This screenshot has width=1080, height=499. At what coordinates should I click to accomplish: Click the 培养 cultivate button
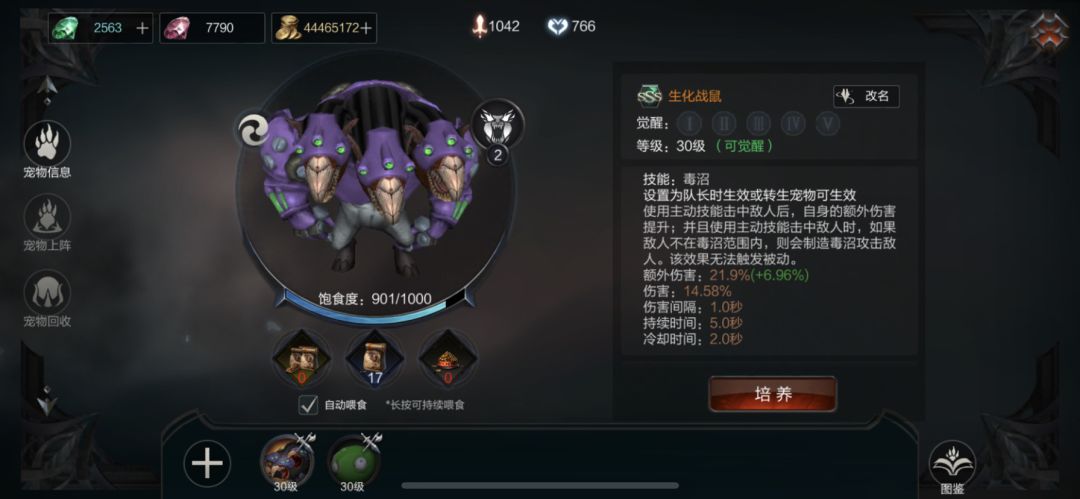[x=773, y=394]
